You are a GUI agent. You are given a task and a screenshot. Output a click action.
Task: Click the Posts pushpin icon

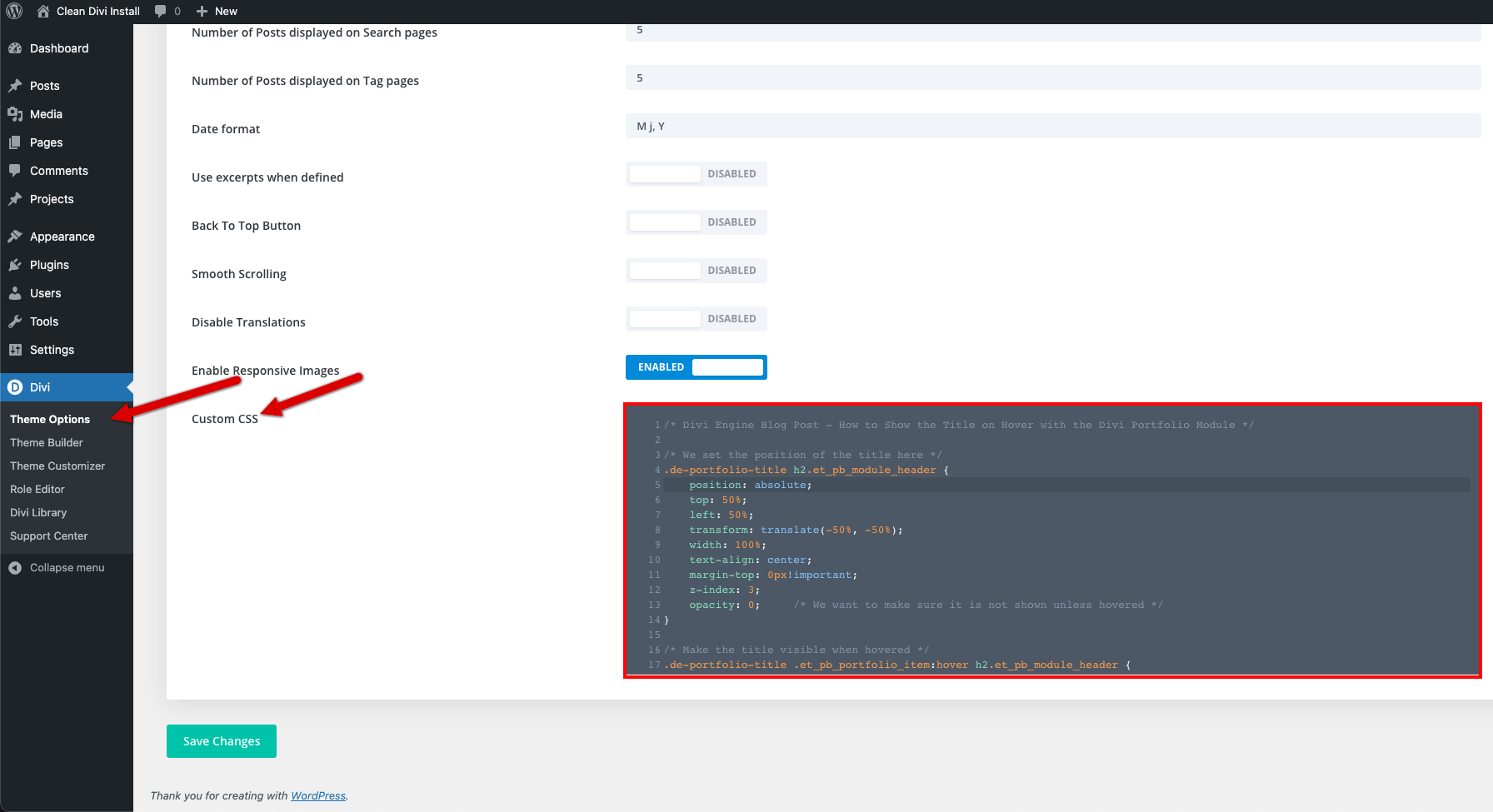click(15, 86)
